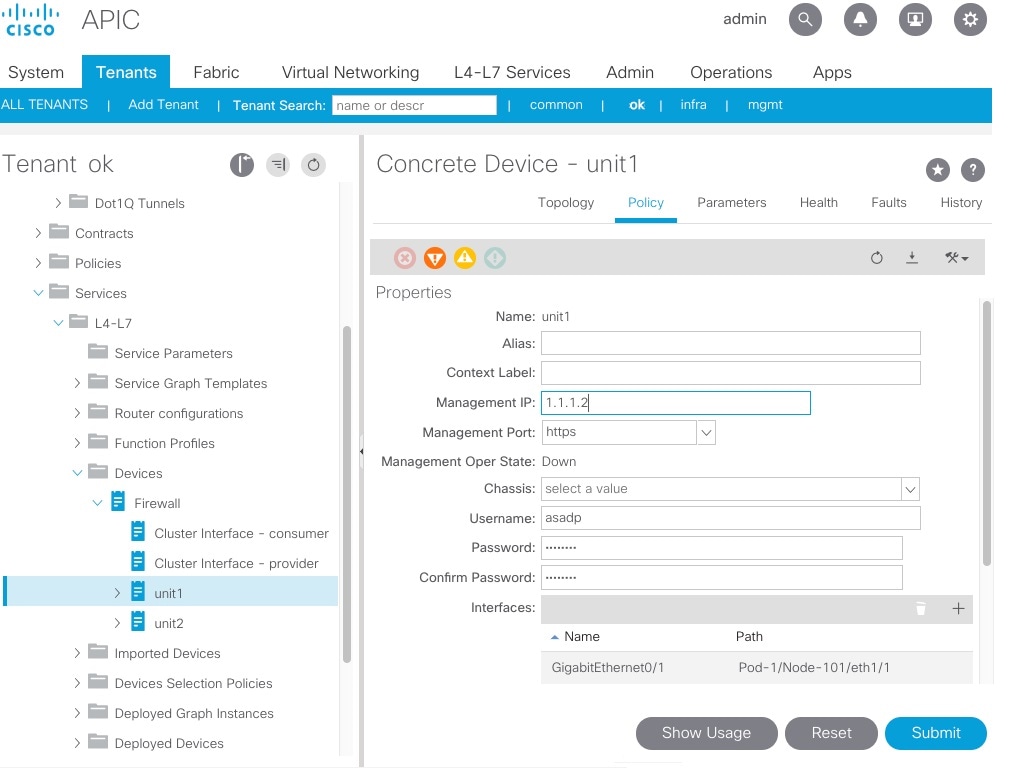The image size is (1010, 768).
Task: Switch to the Fabric tab
Action: [216, 72]
